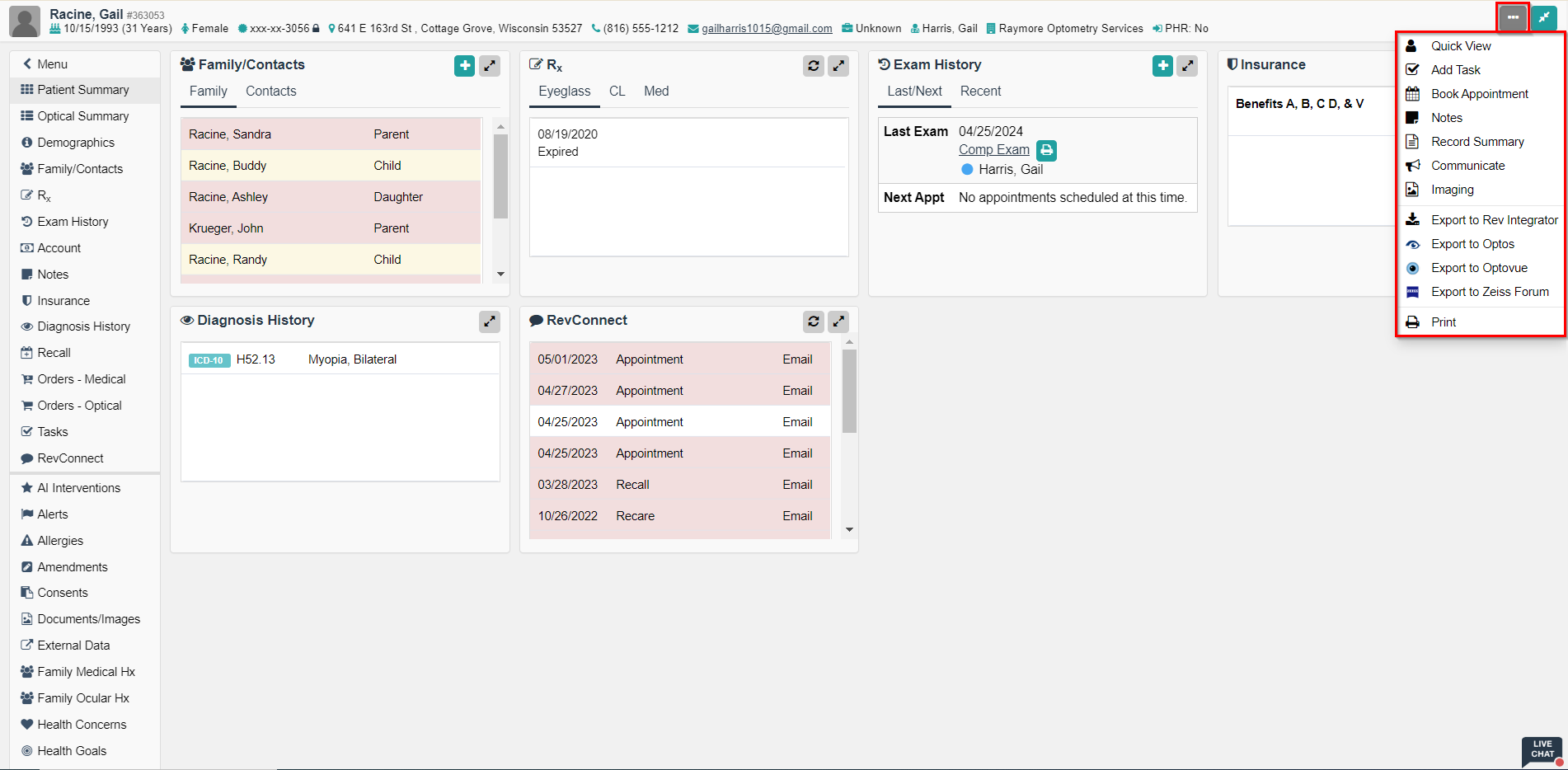Select the CL tab in Rx
This screenshot has width=1568, height=770.
pos(617,92)
